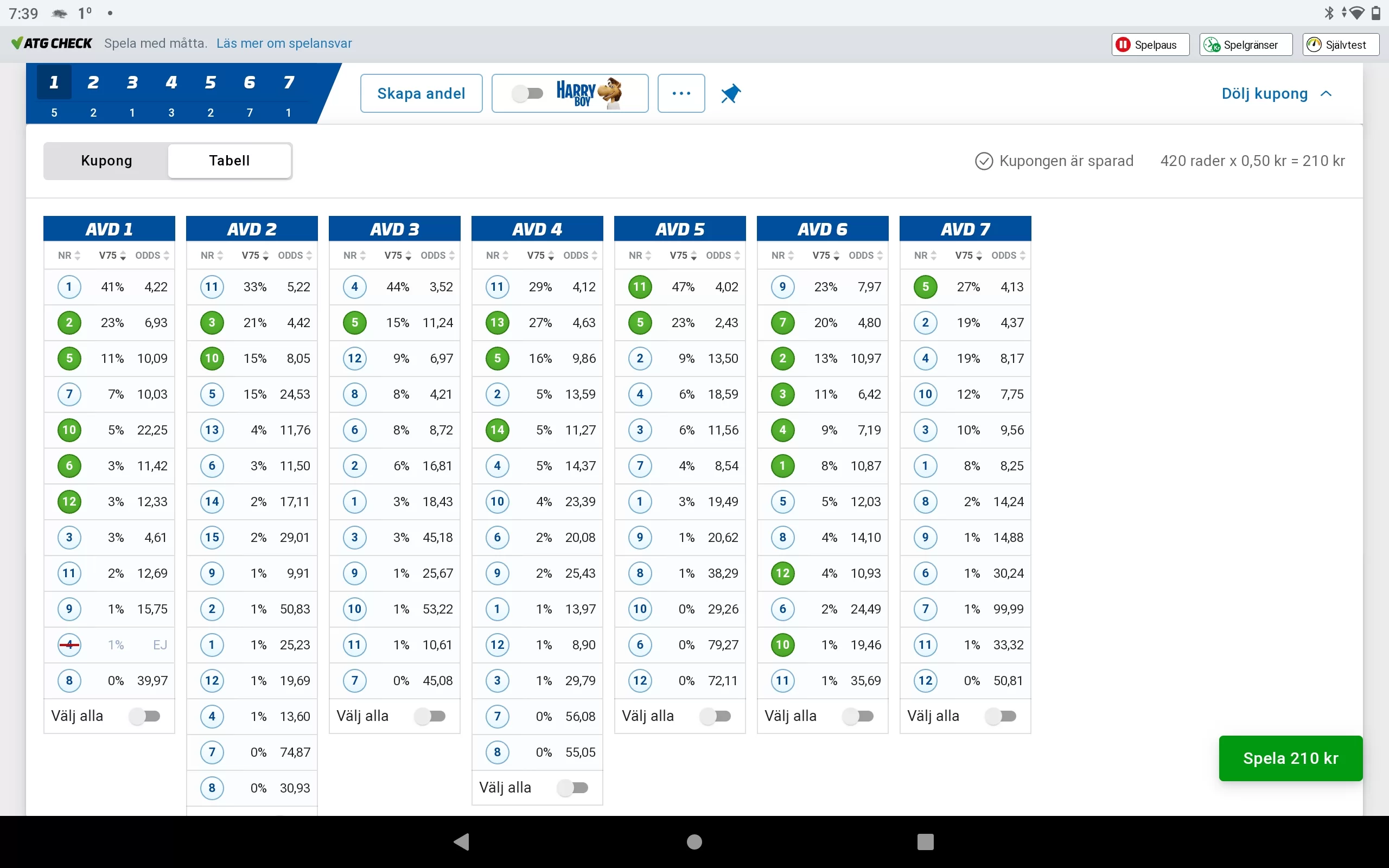Toggle the Harry Boy switch

[x=527, y=93]
